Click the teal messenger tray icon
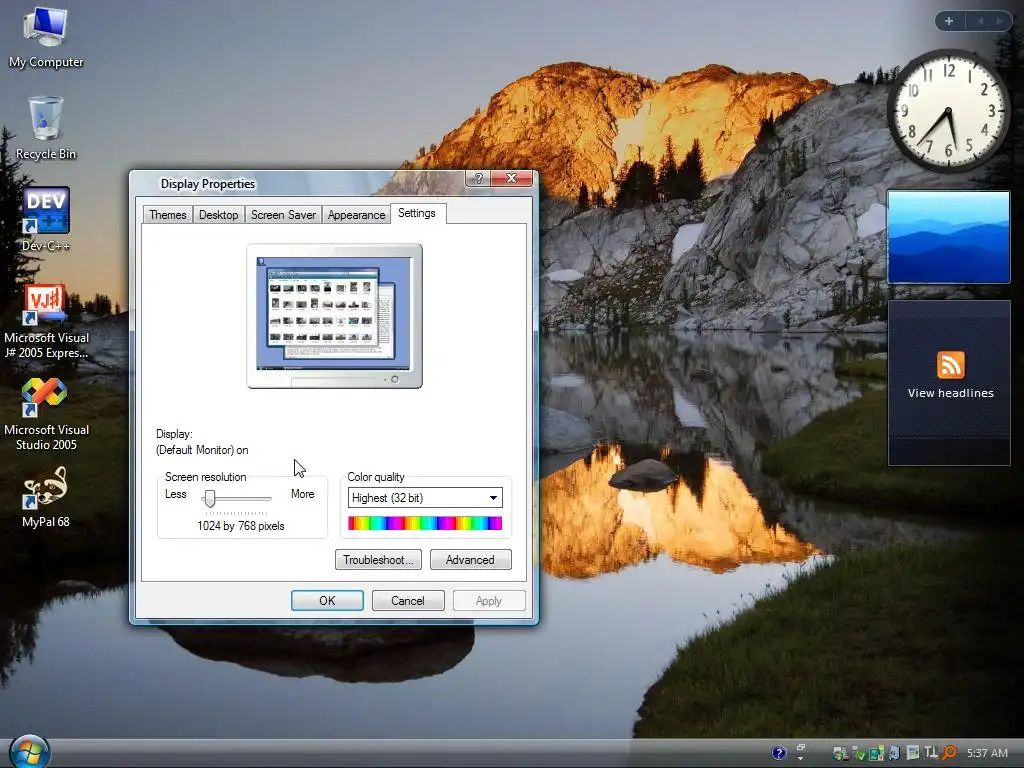 [876, 753]
